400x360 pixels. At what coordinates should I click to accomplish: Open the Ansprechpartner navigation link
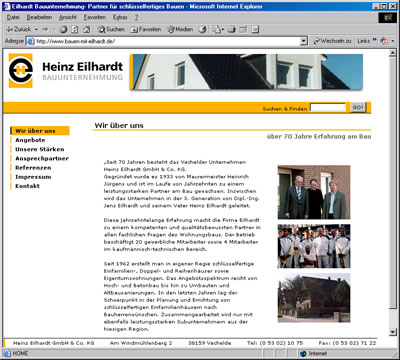tap(42, 159)
